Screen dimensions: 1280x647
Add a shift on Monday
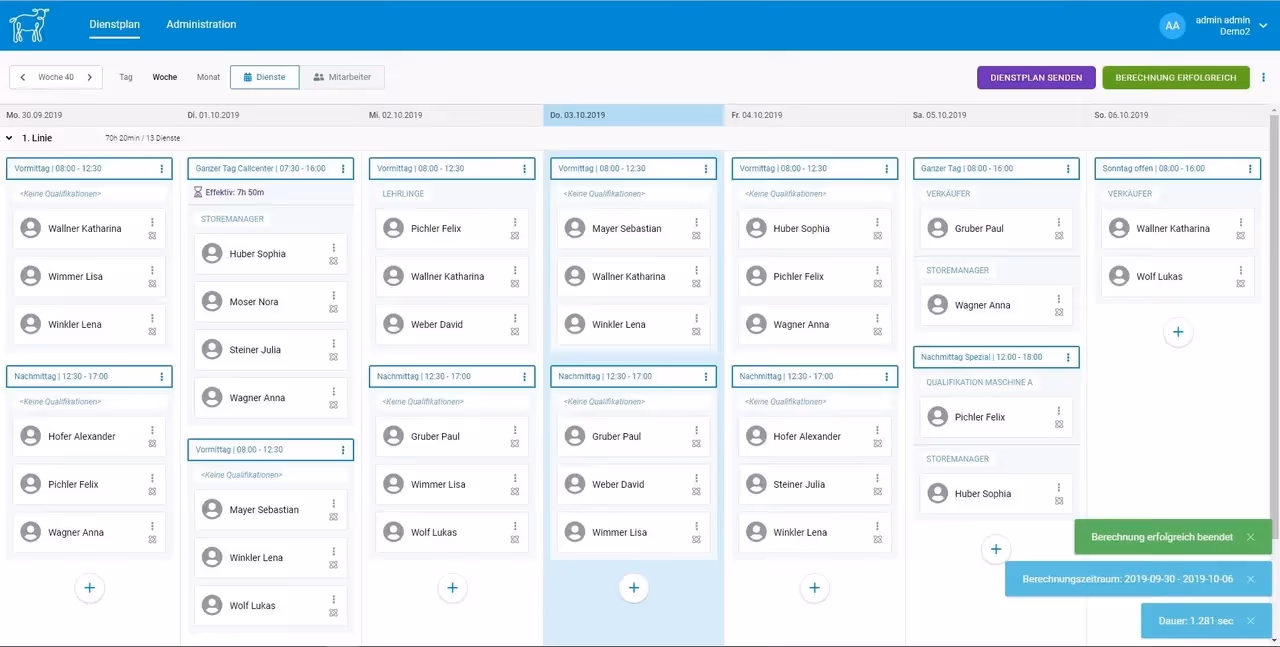pos(89,588)
